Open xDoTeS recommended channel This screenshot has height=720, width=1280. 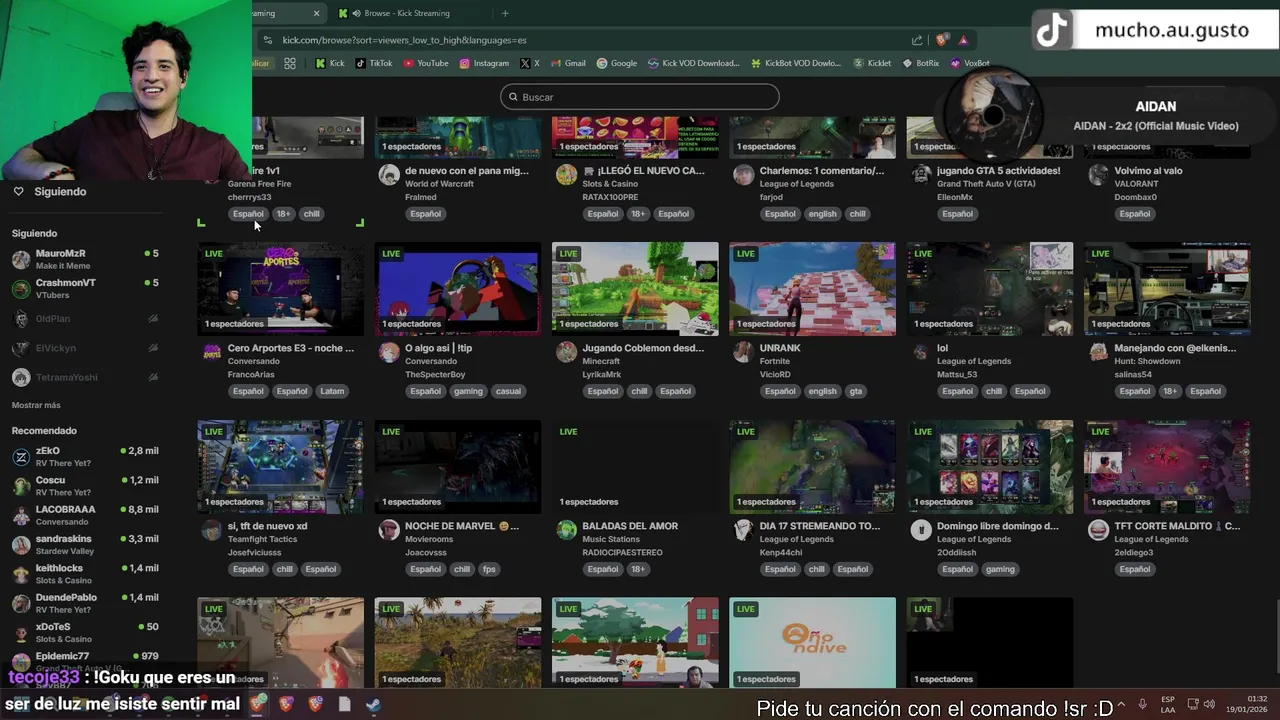point(85,632)
